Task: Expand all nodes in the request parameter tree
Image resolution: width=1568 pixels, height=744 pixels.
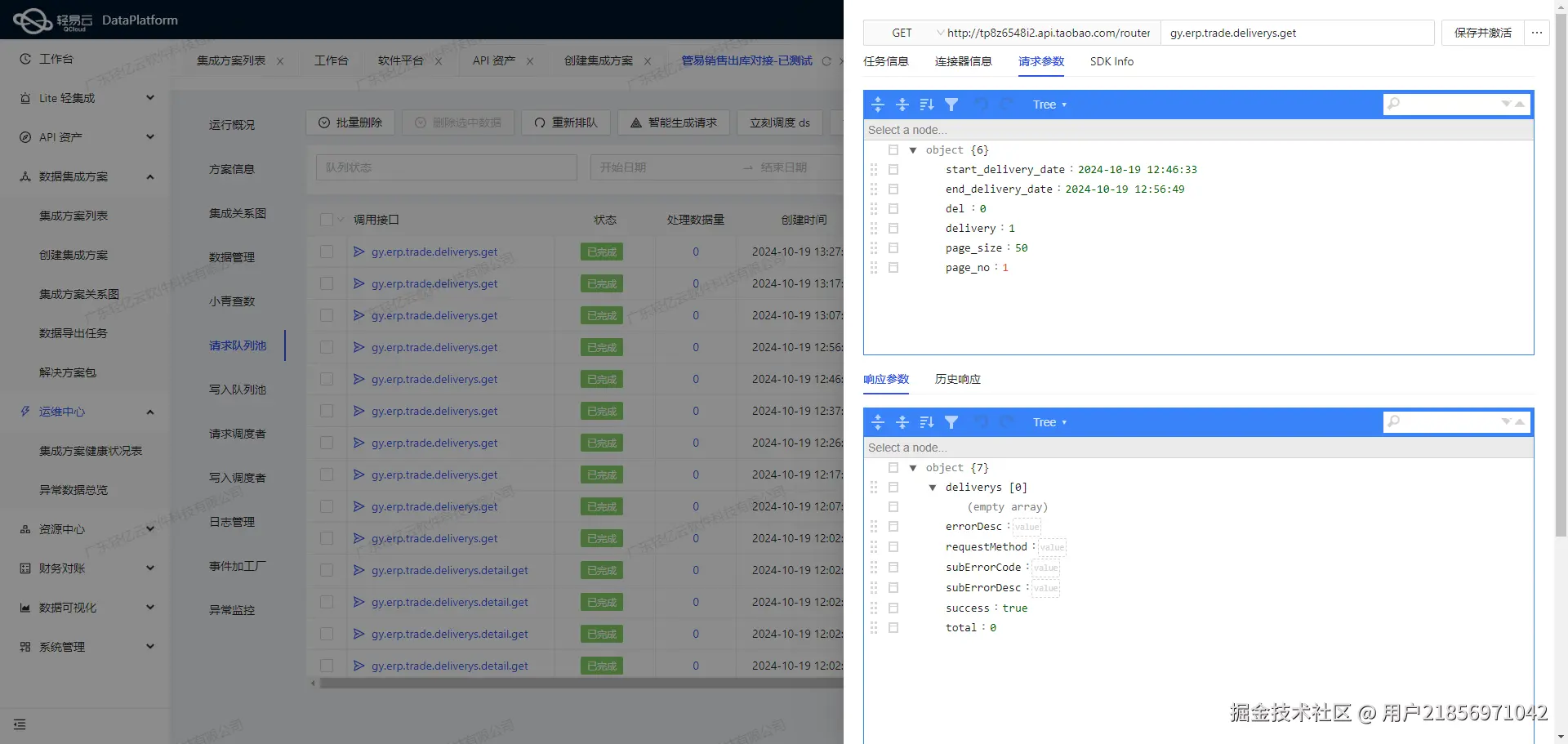Action: pos(877,104)
